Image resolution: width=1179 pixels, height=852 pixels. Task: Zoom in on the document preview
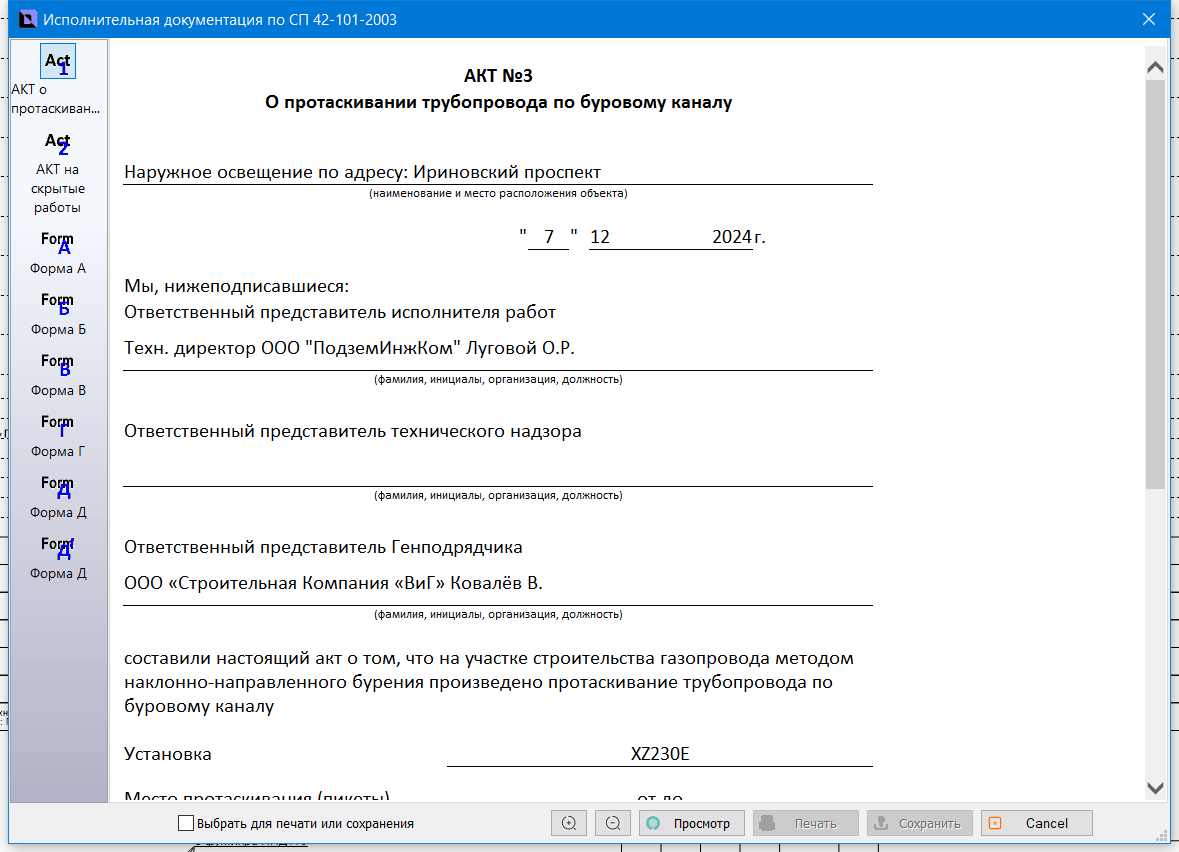click(x=569, y=823)
